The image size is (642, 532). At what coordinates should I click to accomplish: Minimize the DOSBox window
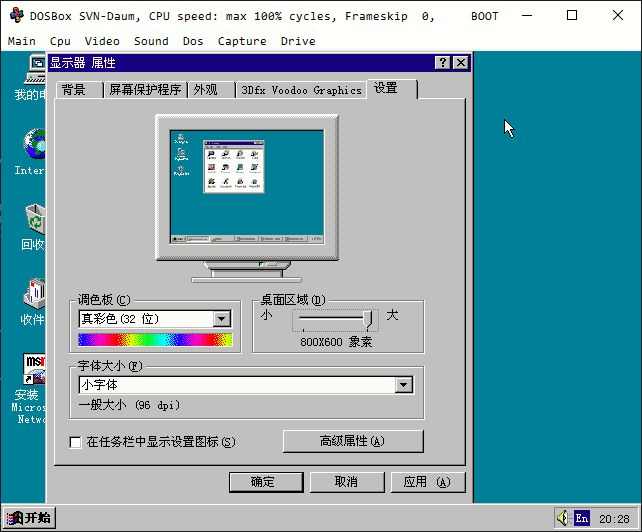coord(527,16)
